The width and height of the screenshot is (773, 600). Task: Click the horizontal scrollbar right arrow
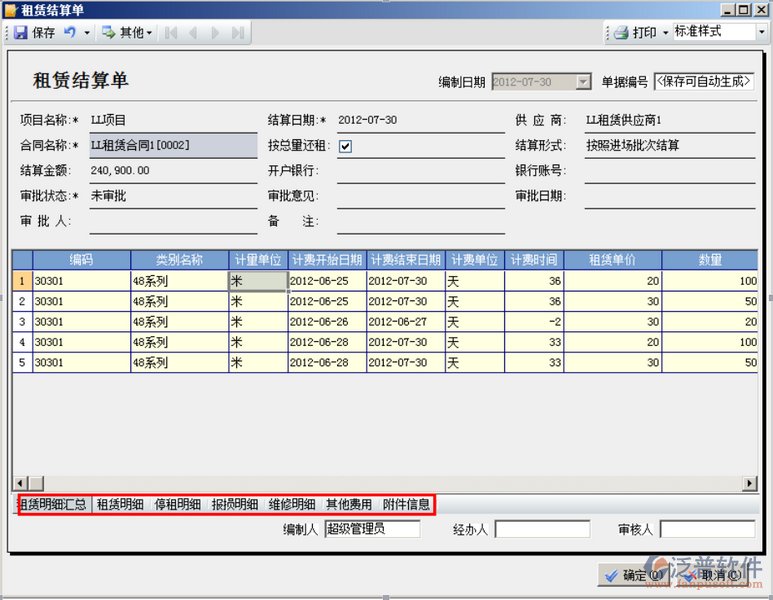750,484
